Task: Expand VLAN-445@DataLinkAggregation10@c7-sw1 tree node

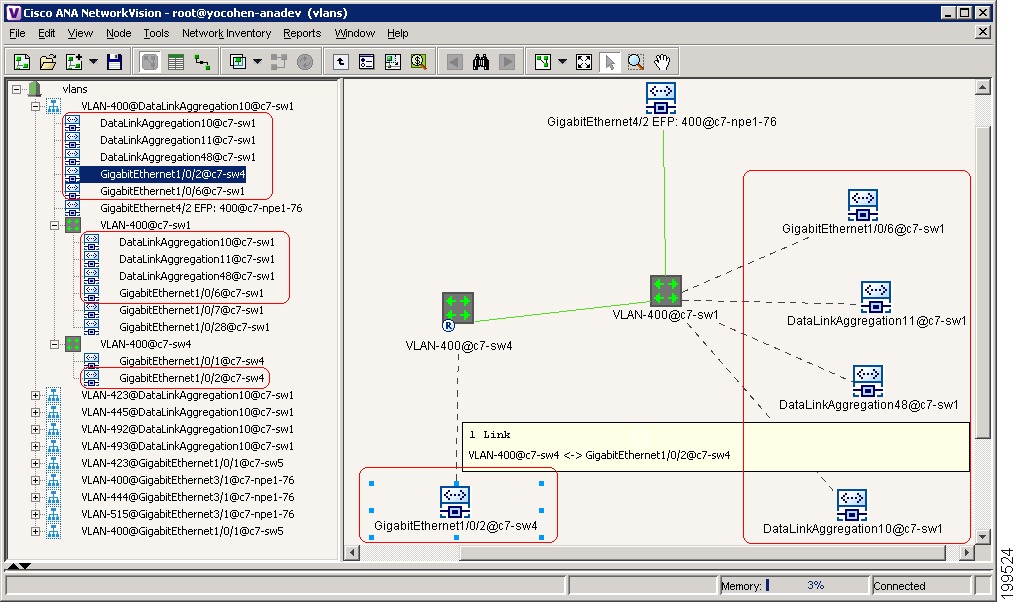Action: click(36, 412)
